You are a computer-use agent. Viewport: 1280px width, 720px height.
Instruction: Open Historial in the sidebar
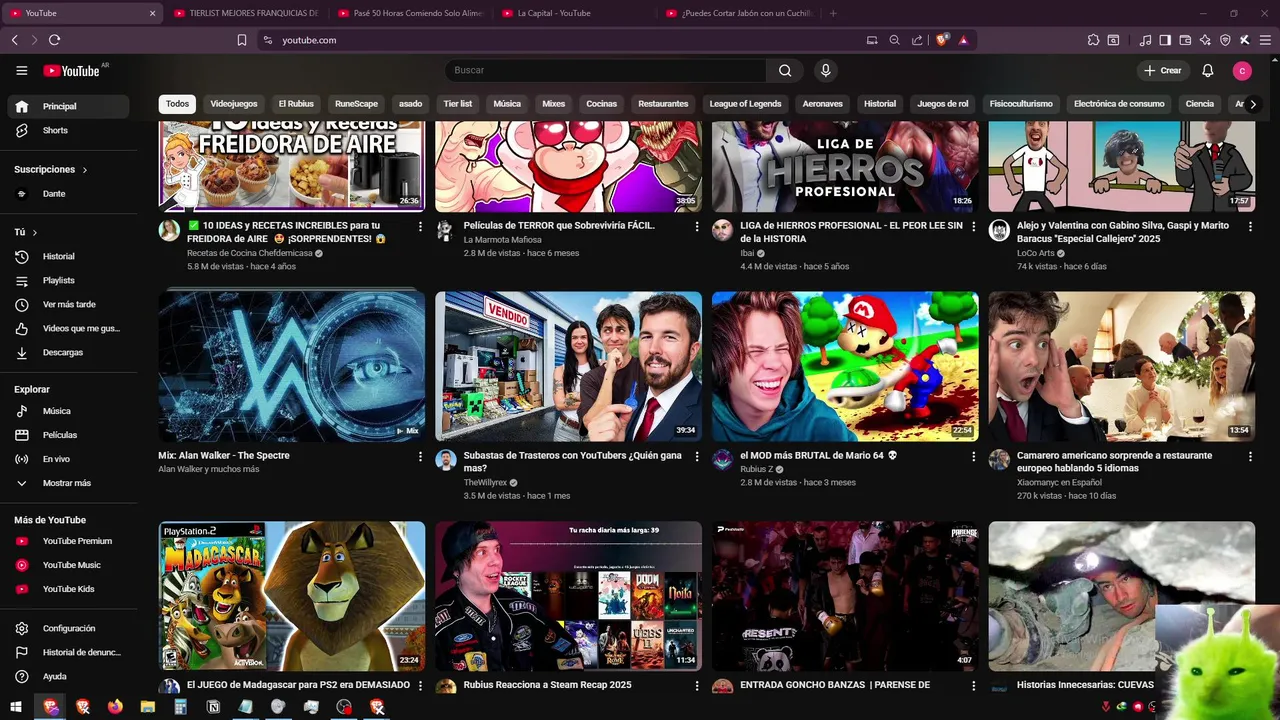(x=68, y=256)
